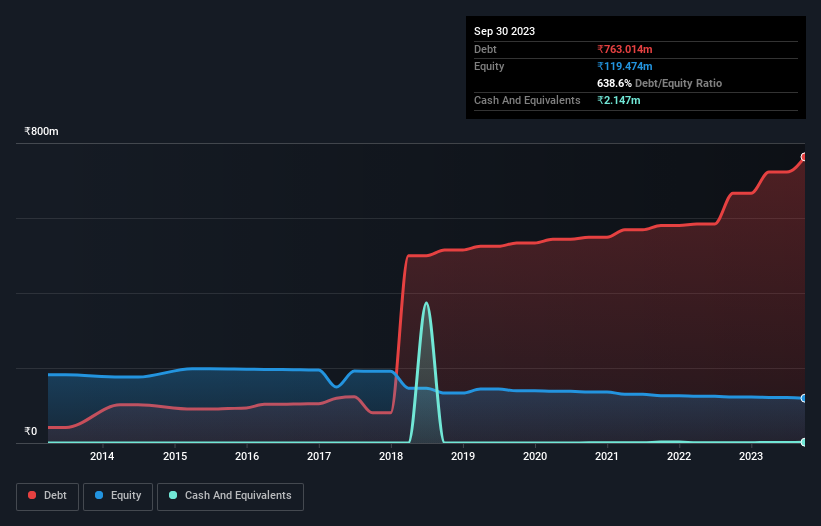The image size is (821, 526).
Task: Toggle the Equity series legend button
Action: [118, 496]
